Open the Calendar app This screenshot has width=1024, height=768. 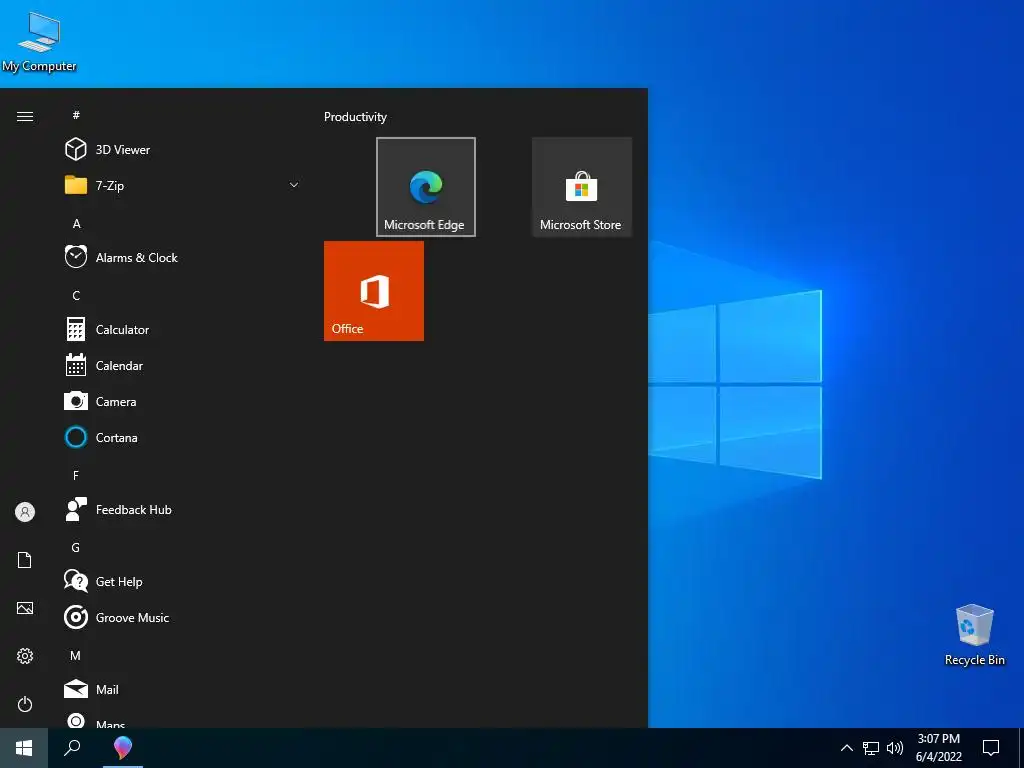point(180,366)
